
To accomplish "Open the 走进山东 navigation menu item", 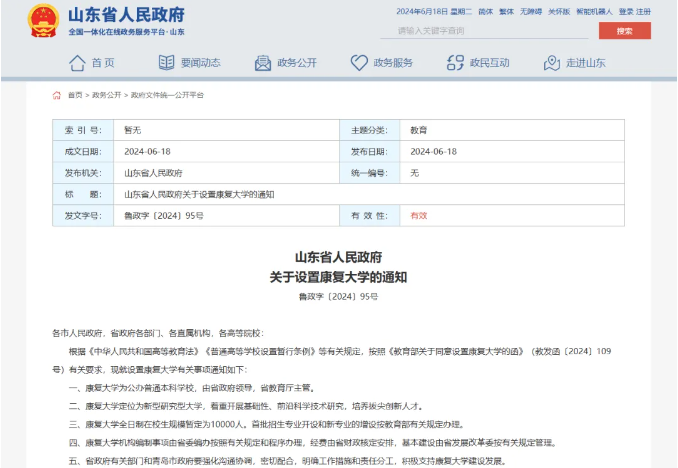I will (x=586, y=63).
